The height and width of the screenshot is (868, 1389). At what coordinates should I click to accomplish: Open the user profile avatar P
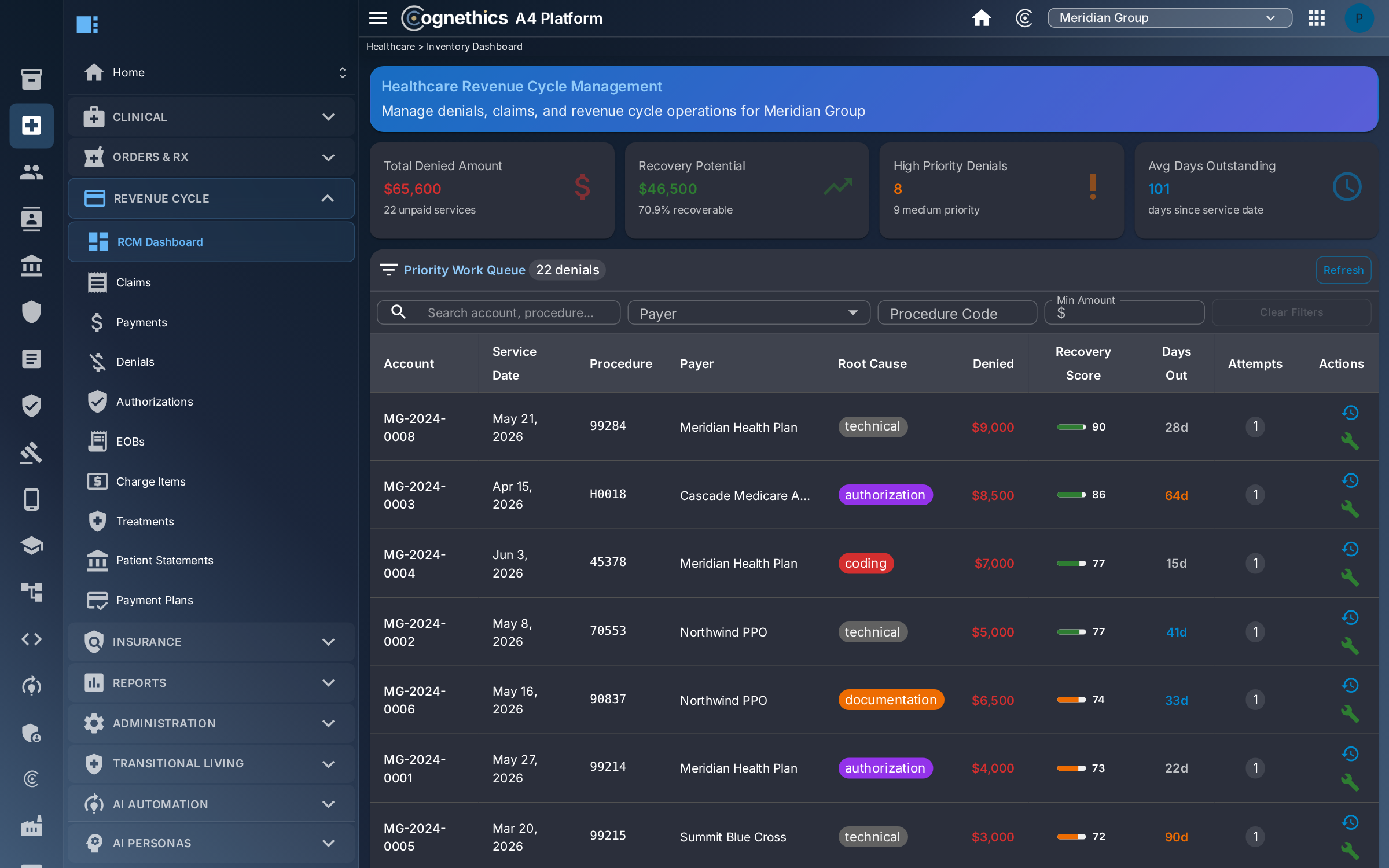[x=1358, y=18]
